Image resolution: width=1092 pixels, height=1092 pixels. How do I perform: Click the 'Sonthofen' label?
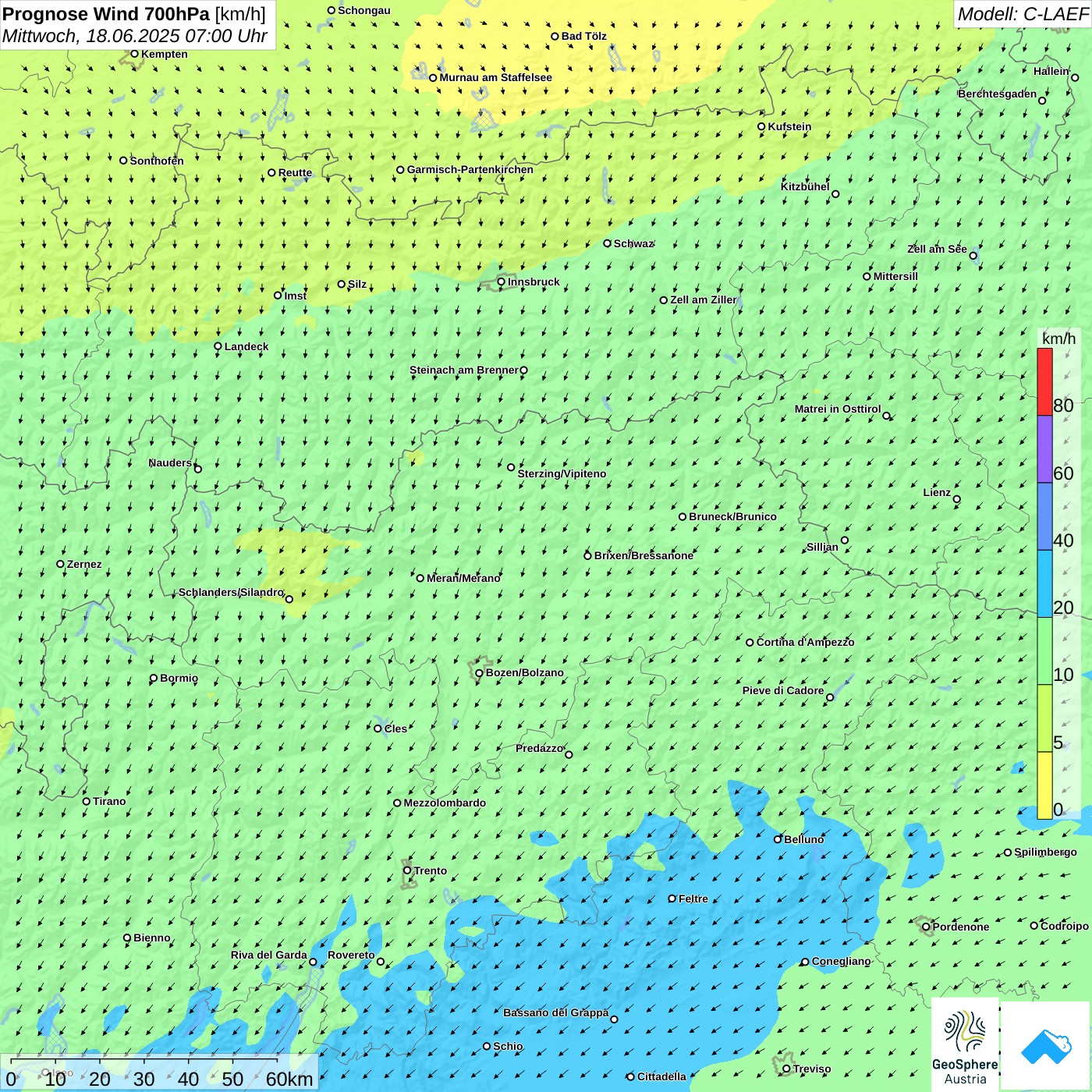pyautogui.click(x=157, y=161)
